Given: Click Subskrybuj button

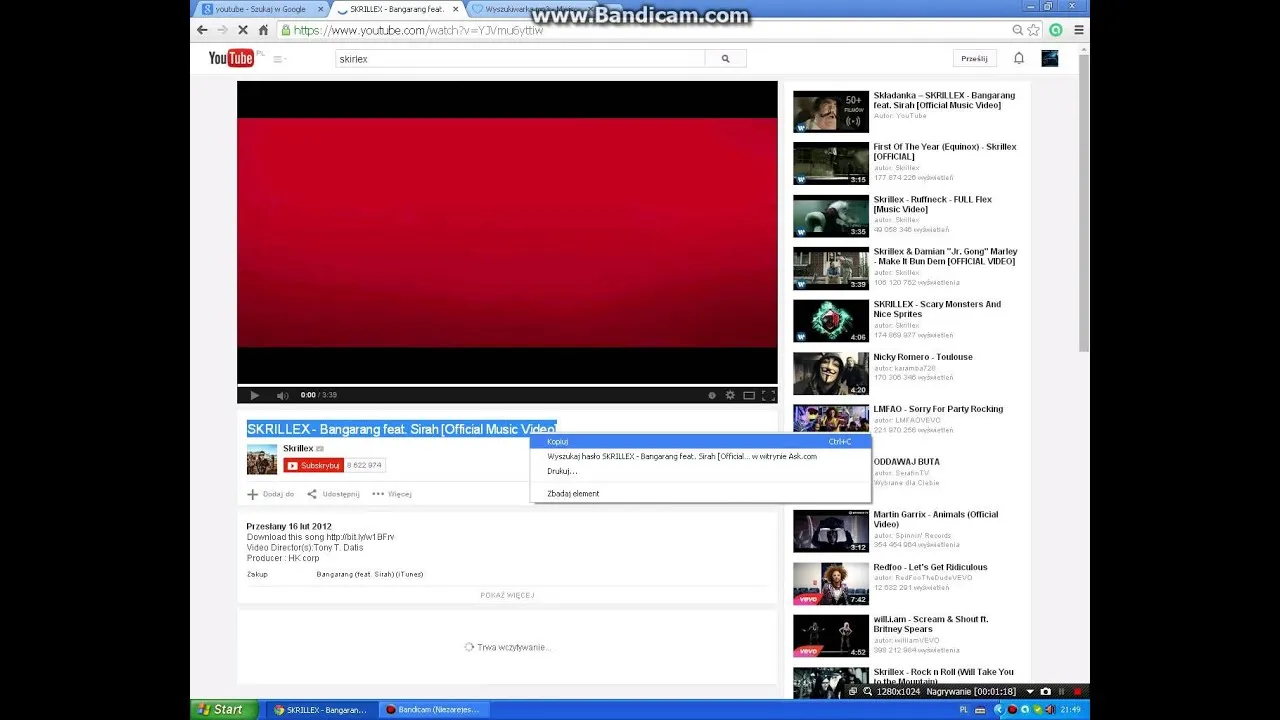Looking at the screenshot, I should click(x=313, y=465).
